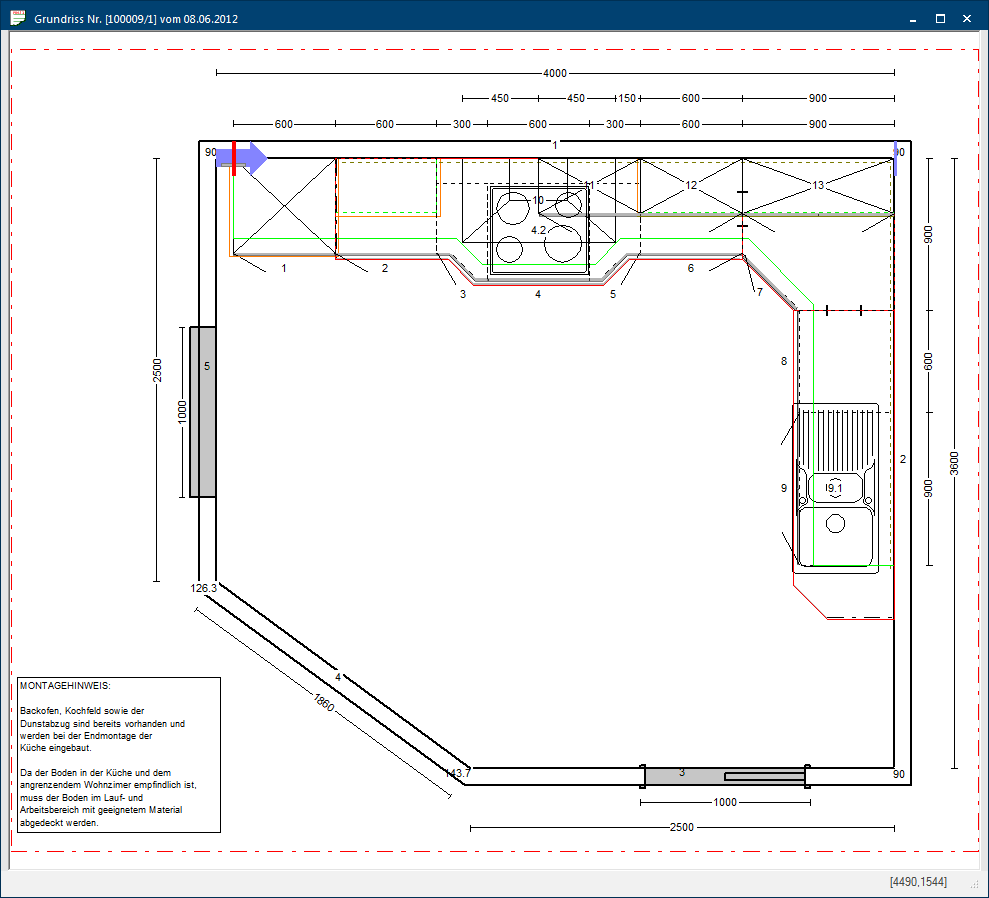Screen dimensions: 989x898
Task: Maximize the Grundriss window
Action: coord(940,18)
